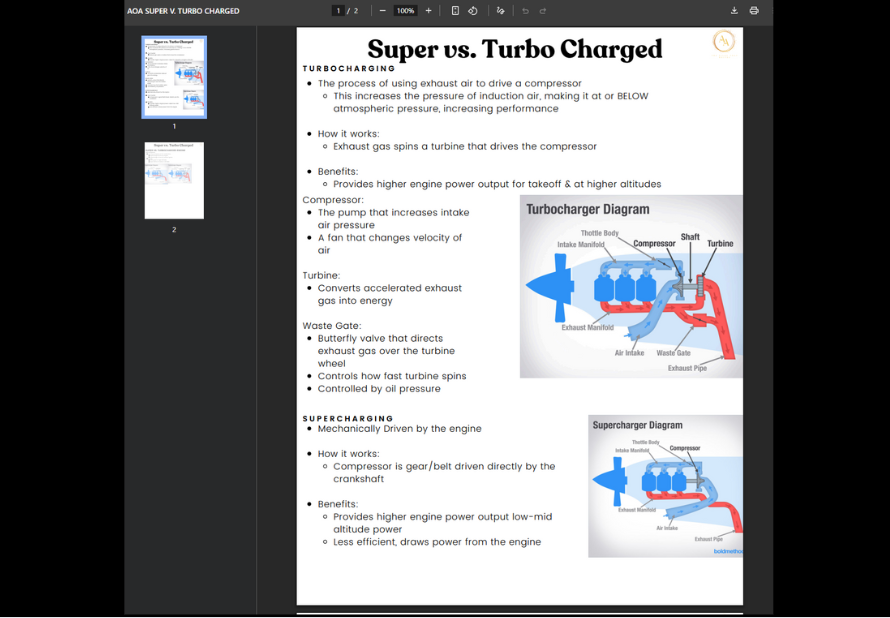The height and width of the screenshot is (618, 890).
Task: Click the 'Super vs. Turbo Charged' heading
Action: (x=514, y=49)
